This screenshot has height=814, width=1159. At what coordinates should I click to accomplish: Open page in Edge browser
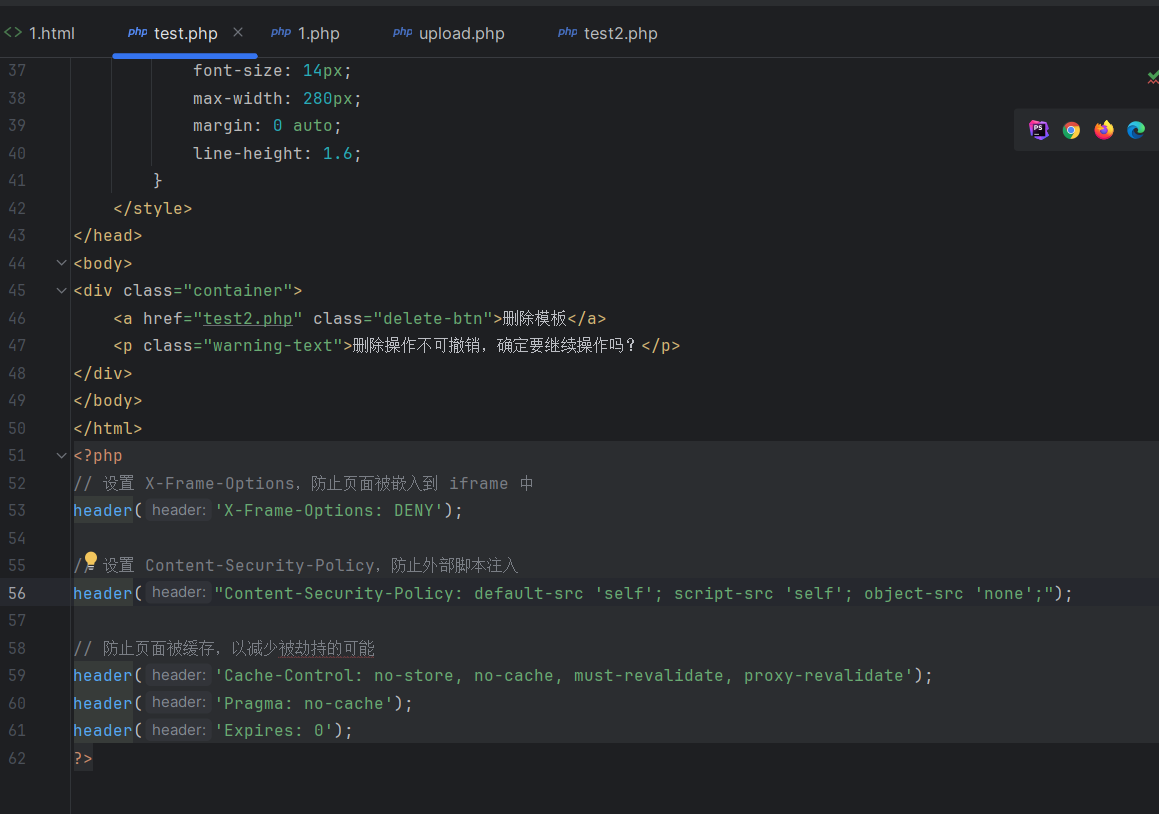tap(1136, 130)
